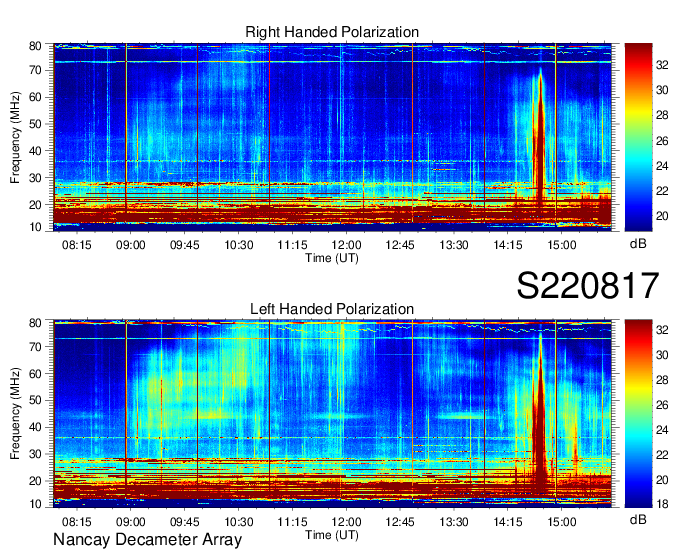
Task: Click the 32 tick on the lower colorbar
Action: (662, 330)
